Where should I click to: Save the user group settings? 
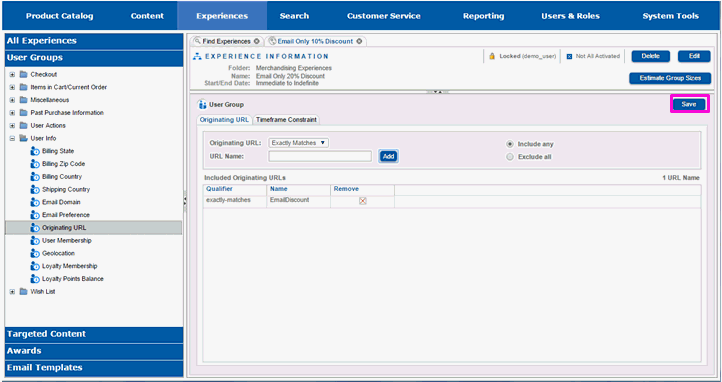pos(689,104)
